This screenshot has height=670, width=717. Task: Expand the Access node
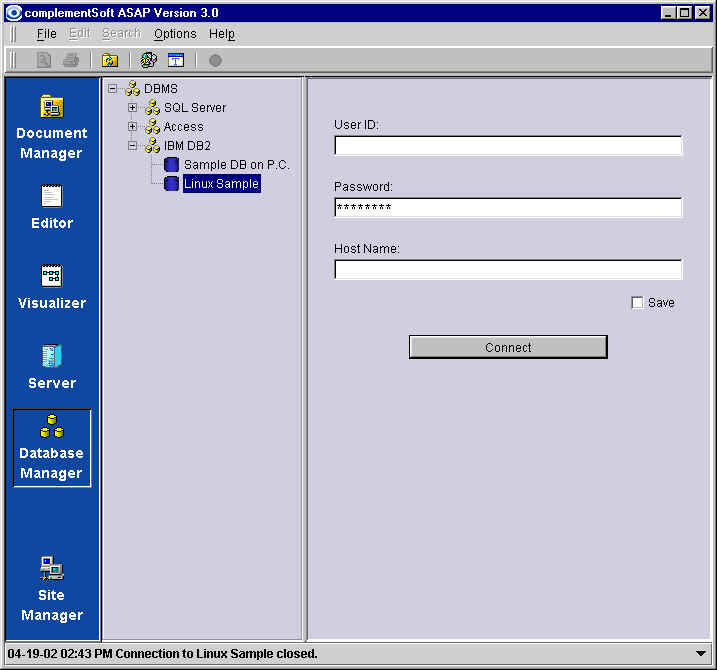tap(133, 126)
